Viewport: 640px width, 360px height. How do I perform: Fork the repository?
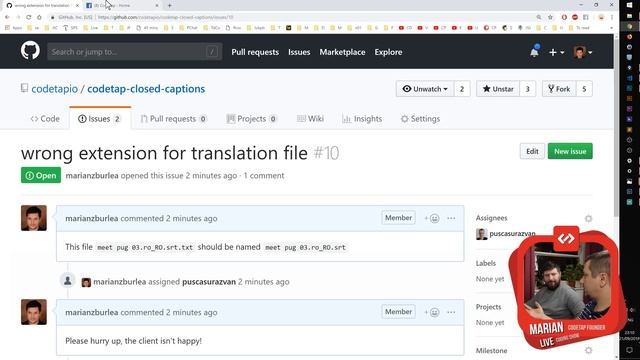(x=559, y=89)
